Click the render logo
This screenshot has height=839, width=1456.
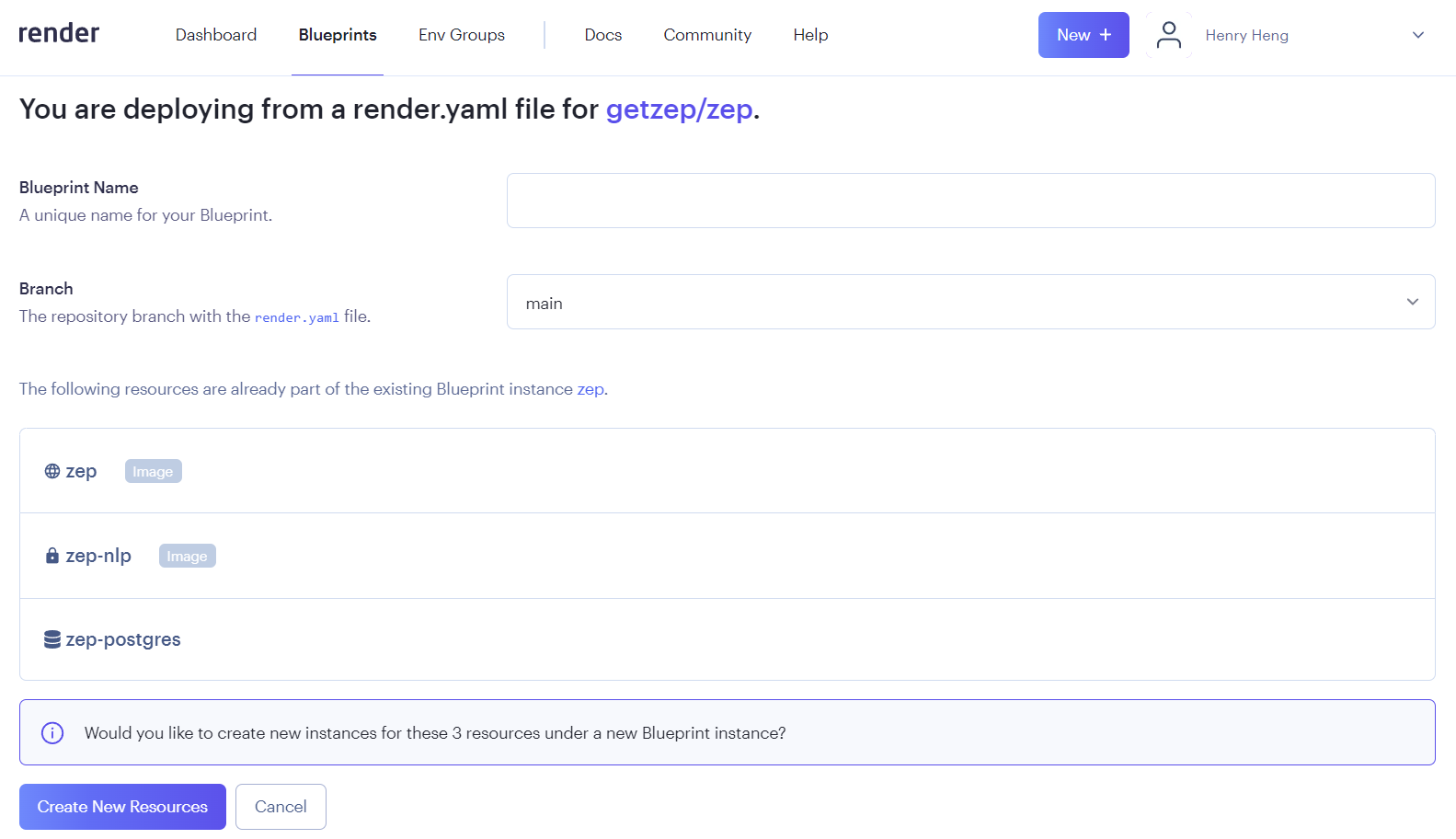pos(59,33)
